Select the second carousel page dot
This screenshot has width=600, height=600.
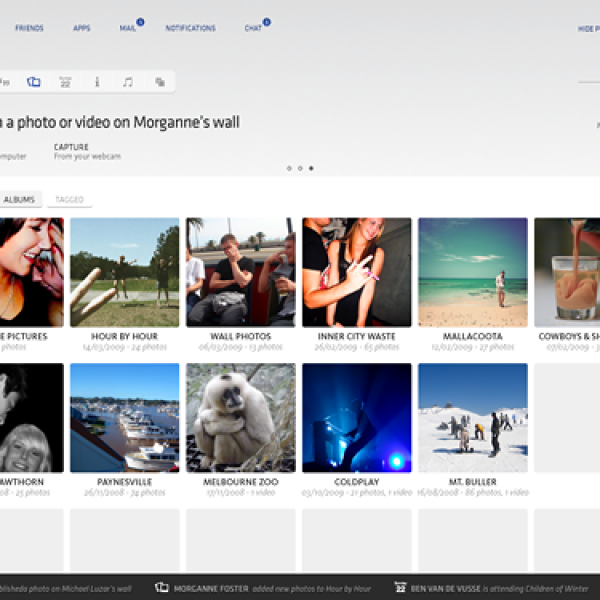click(300, 168)
